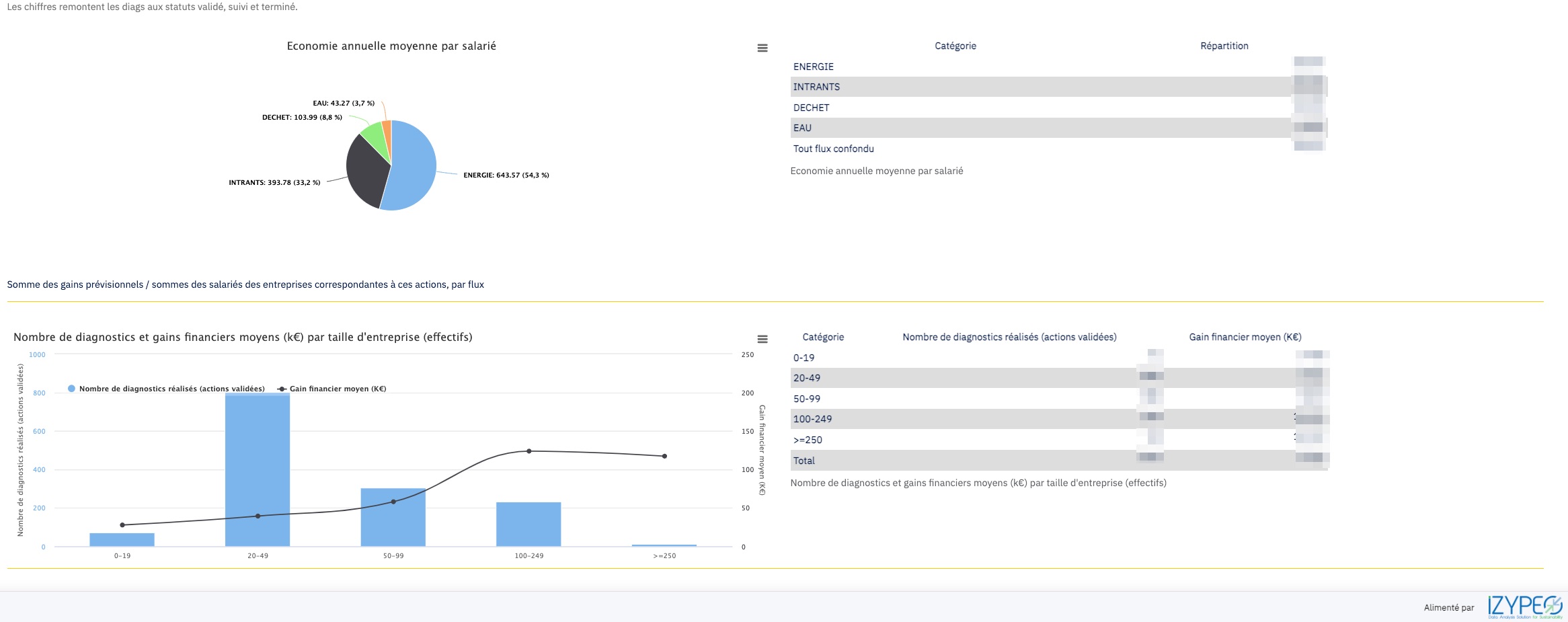Select the 100-249 row in the size table
This screenshot has width=1568, height=622.
click(x=1060, y=419)
